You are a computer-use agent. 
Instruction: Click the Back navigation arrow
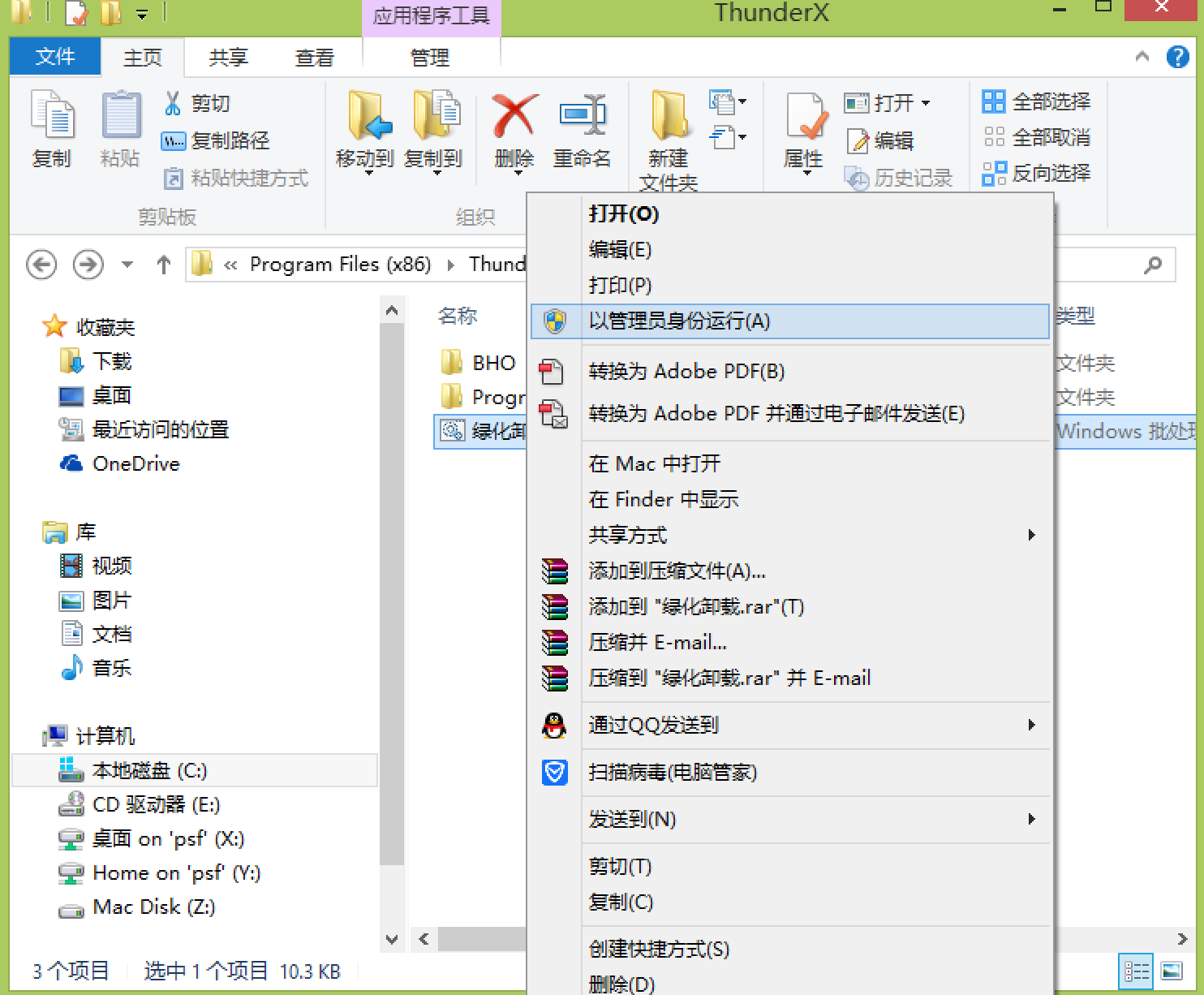point(41,265)
